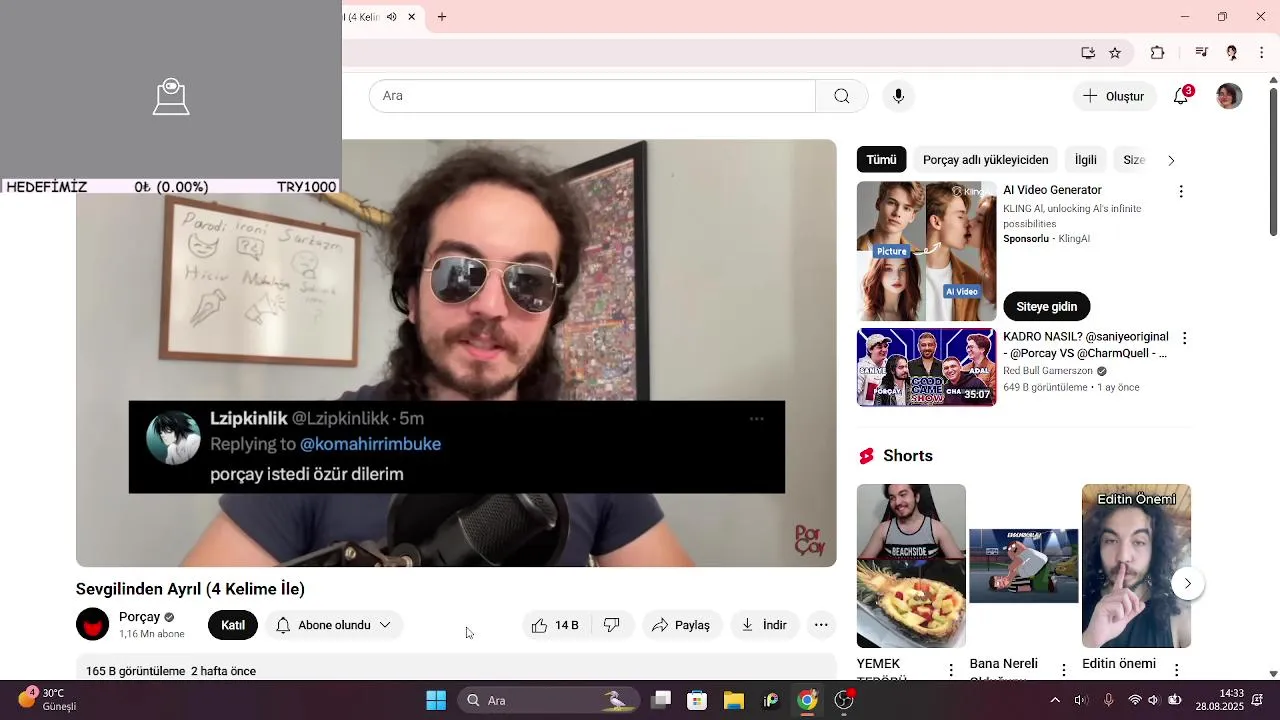1280x720 pixels.
Task: Mute the tab via its speaker icon
Action: 392,17
